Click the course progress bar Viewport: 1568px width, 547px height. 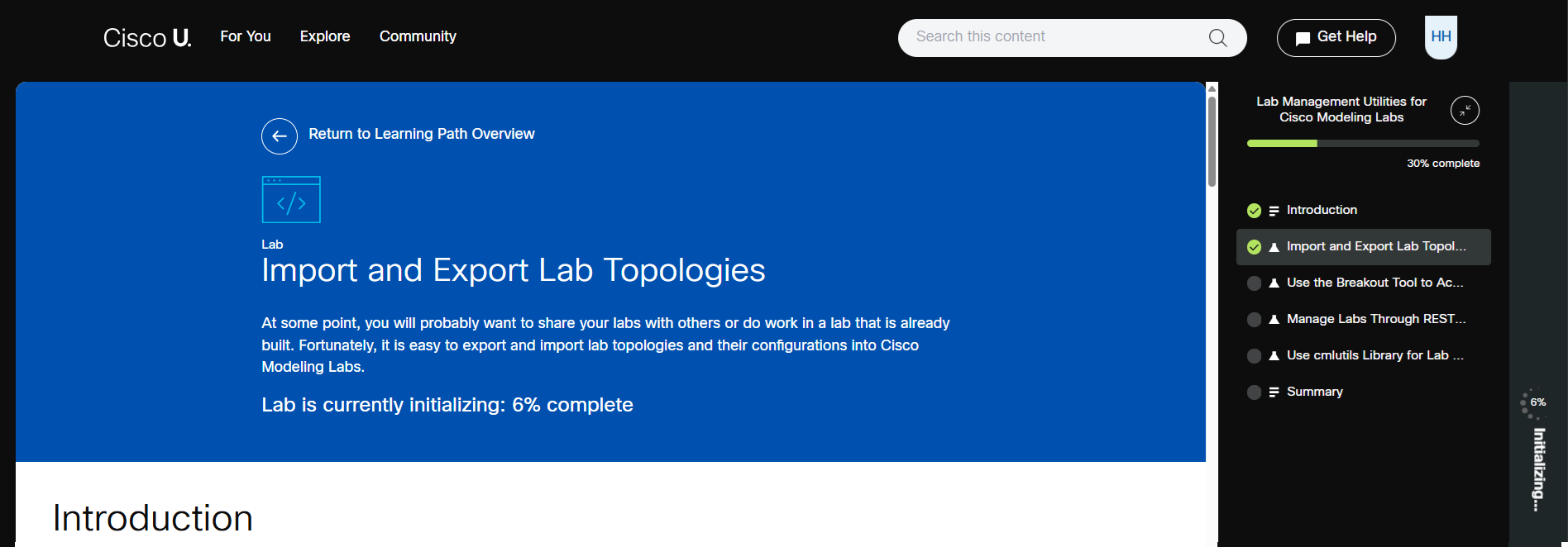tap(1363, 144)
